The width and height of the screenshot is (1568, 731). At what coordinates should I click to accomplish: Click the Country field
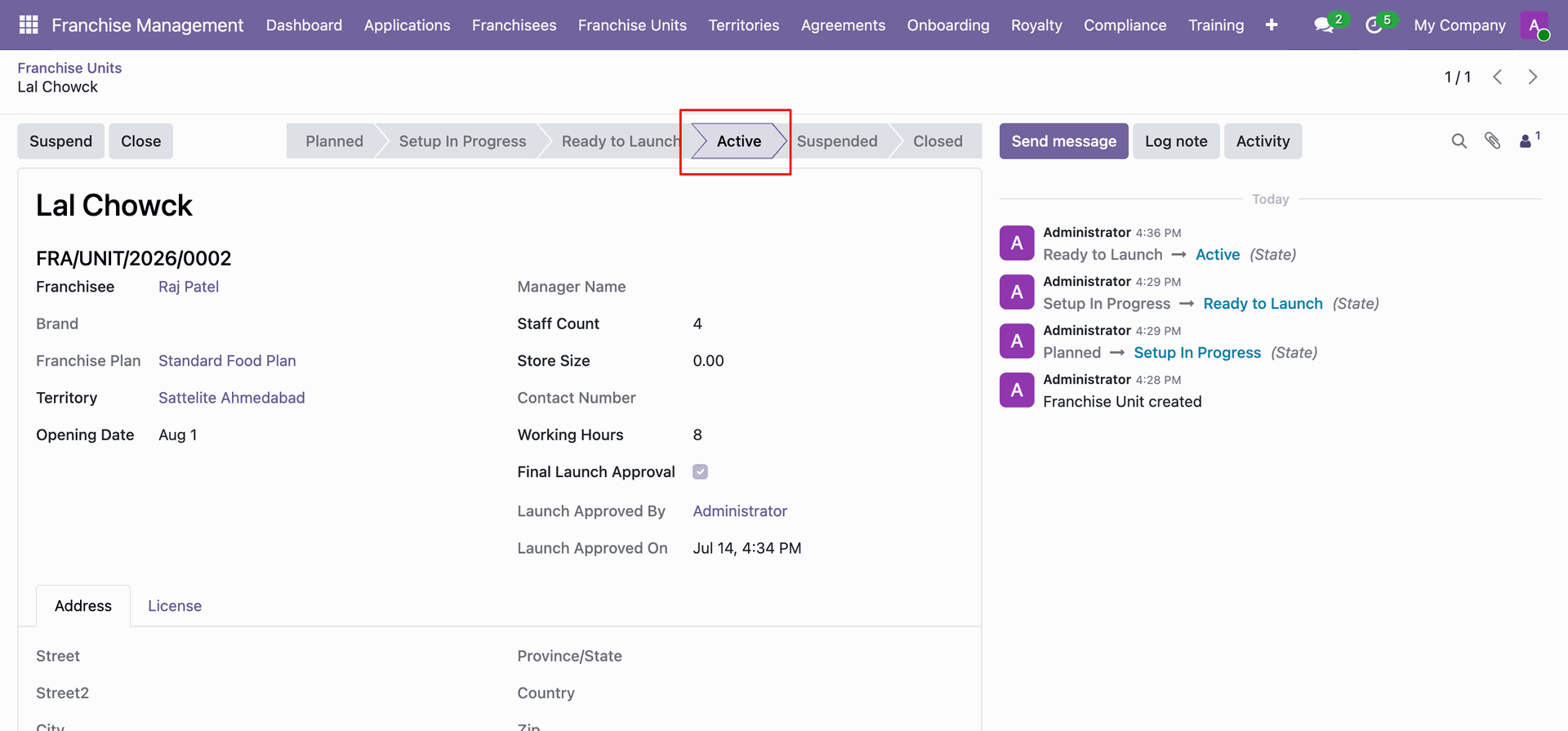point(828,693)
